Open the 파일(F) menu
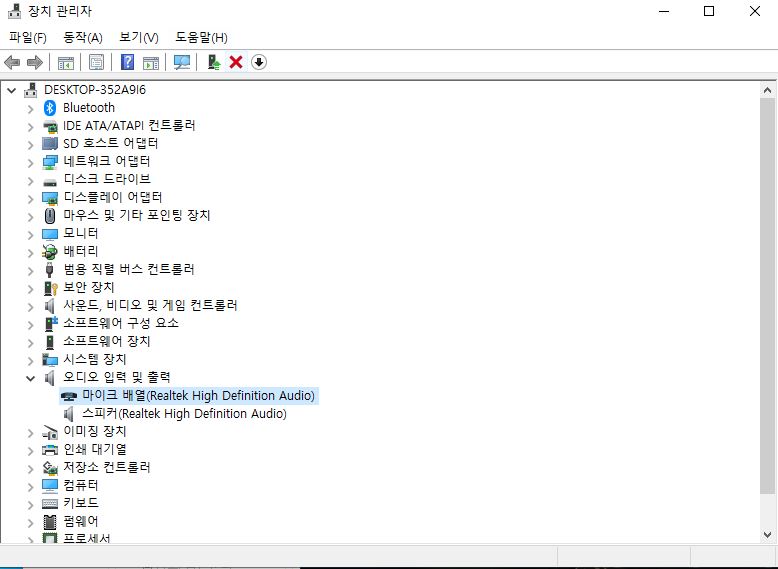 pyautogui.click(x=28, y=38)
